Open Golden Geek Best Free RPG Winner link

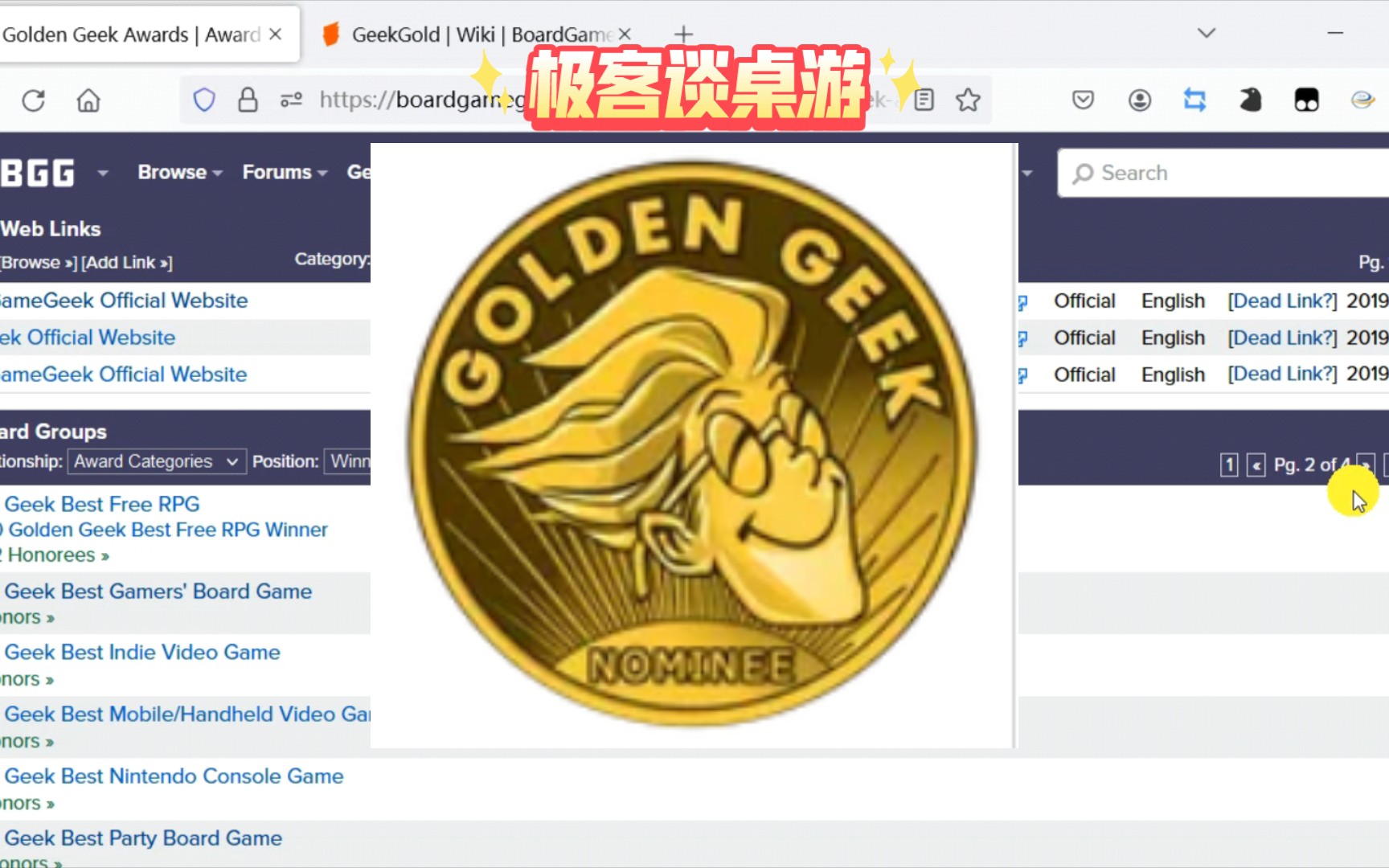pyautogui.click(x=165, y=530)
